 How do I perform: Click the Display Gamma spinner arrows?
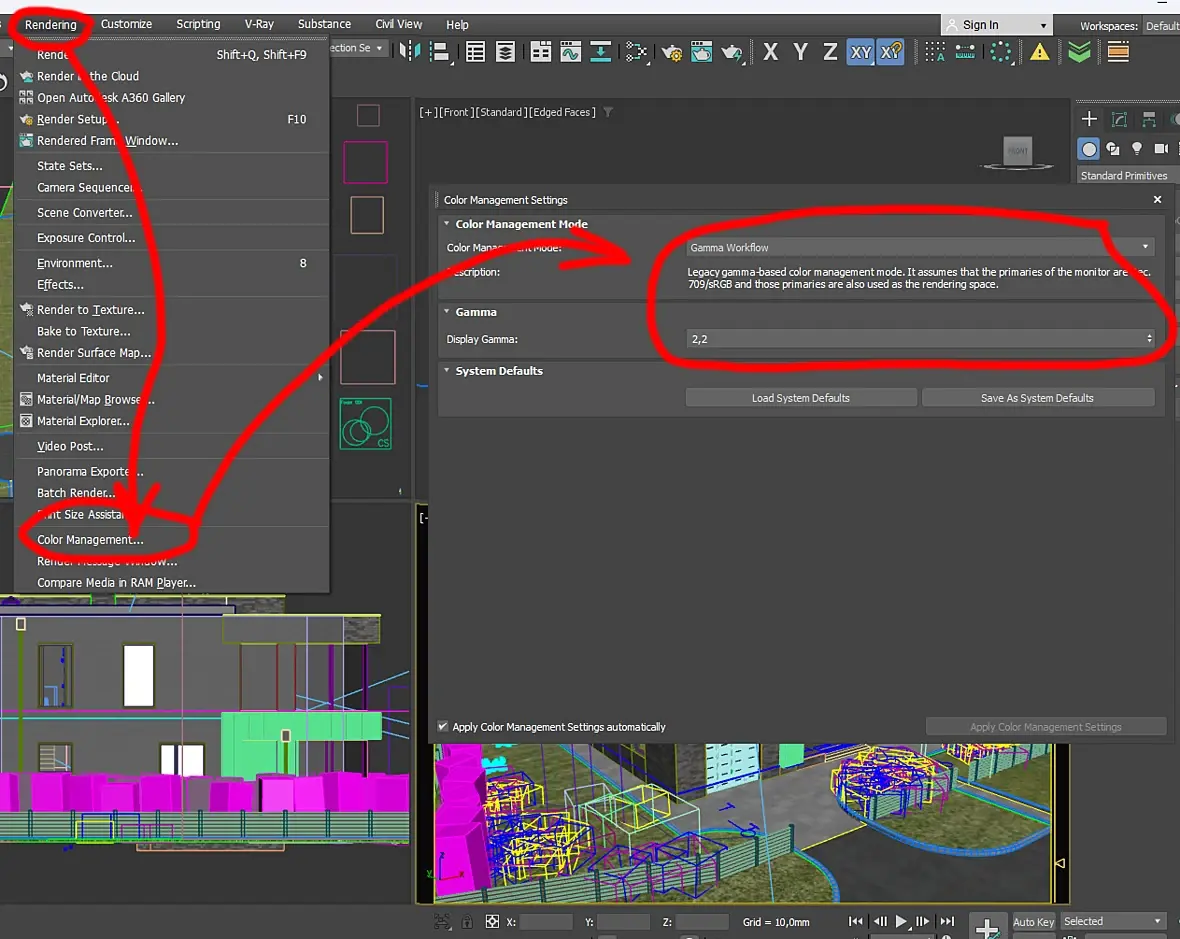click(x=1148, y=339)
